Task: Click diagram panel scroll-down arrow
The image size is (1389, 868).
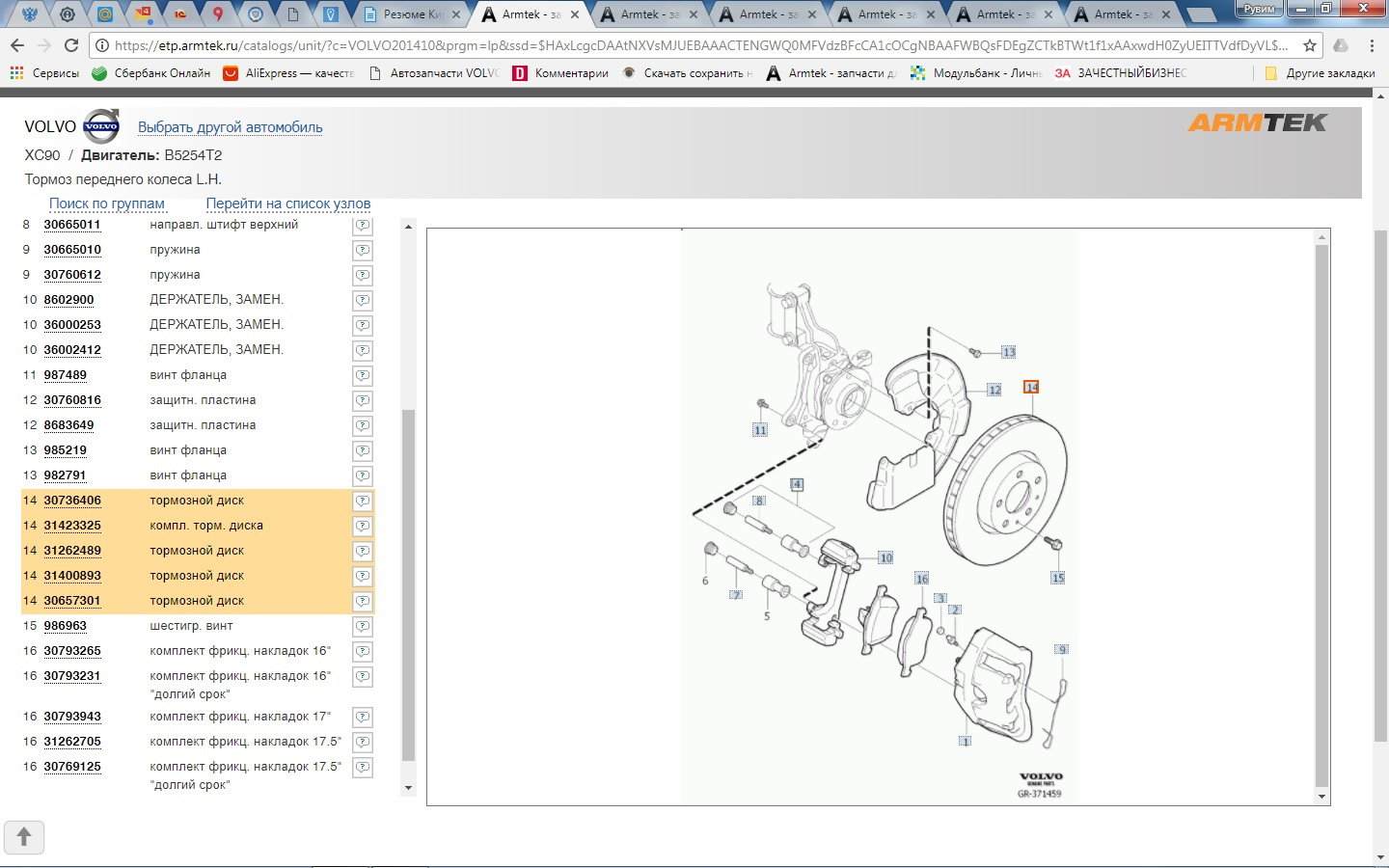Action: click(x=1322, y=797)
